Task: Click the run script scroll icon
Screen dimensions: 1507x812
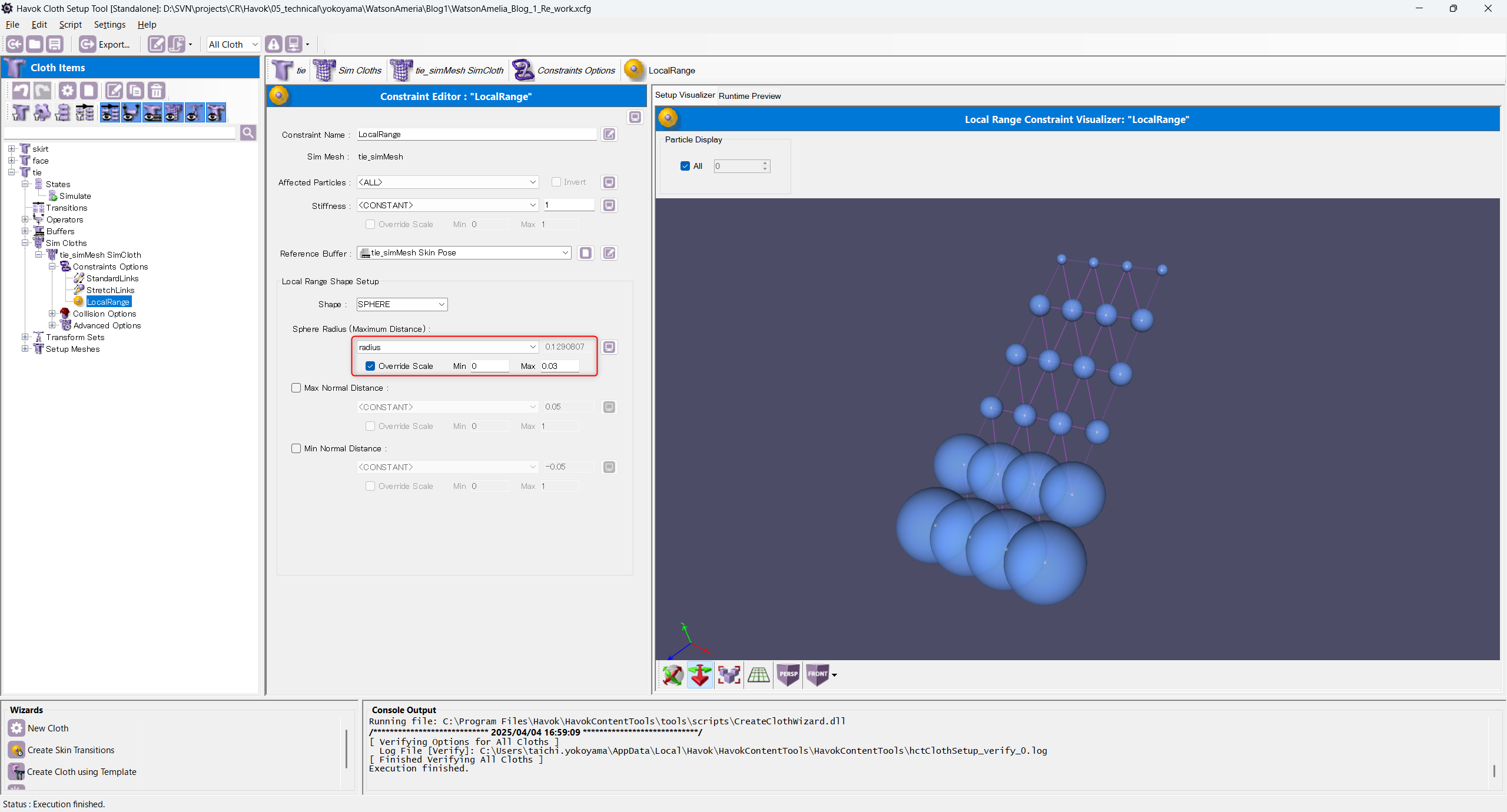Action: point(177,44)
